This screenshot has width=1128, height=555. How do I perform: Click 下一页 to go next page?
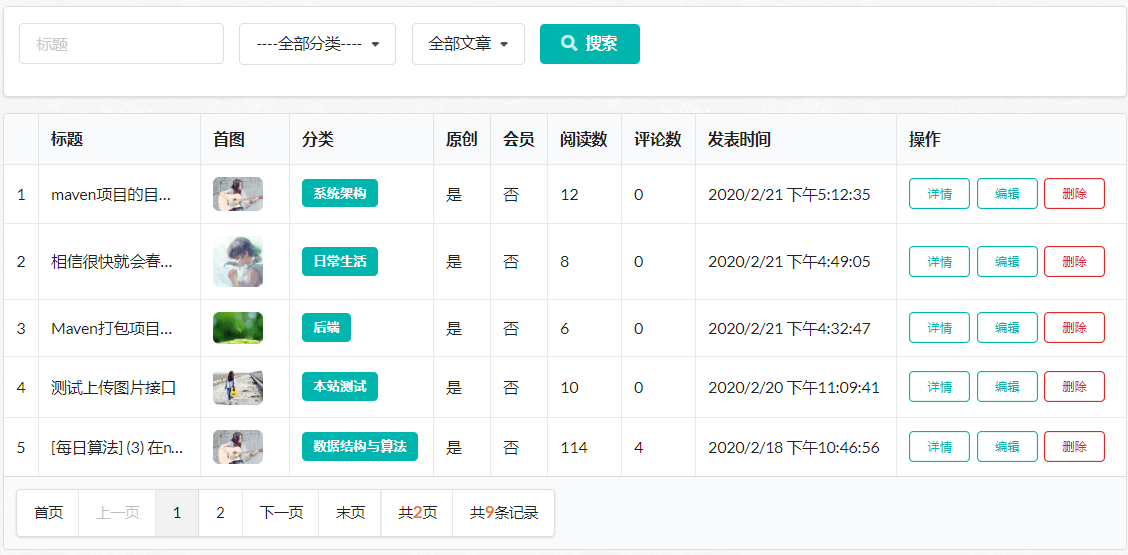click(x=281, y=513)
